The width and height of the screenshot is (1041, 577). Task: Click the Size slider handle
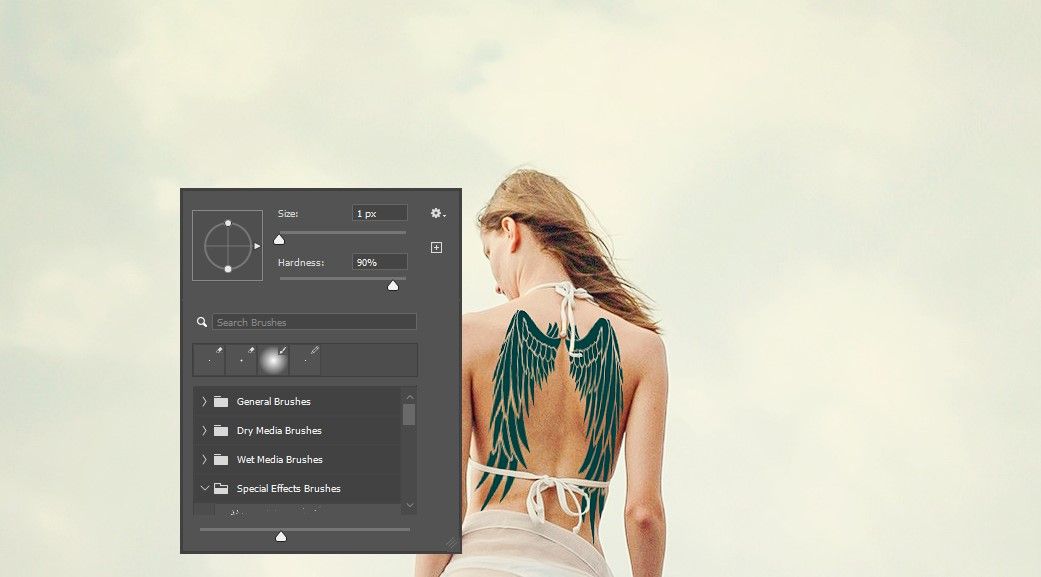click(x=279, y=238)
